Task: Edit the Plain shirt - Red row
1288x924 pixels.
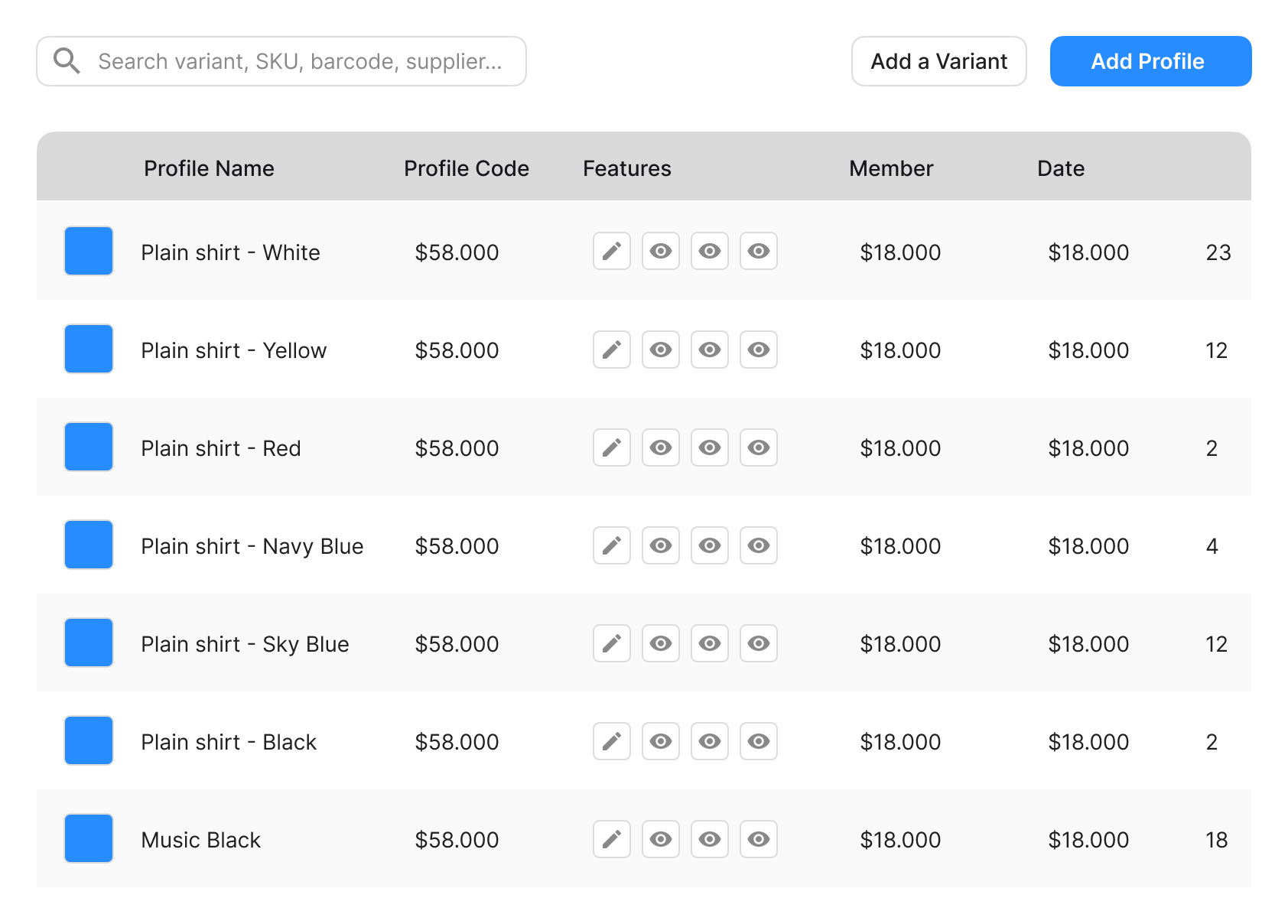Action: coord(611,447)
